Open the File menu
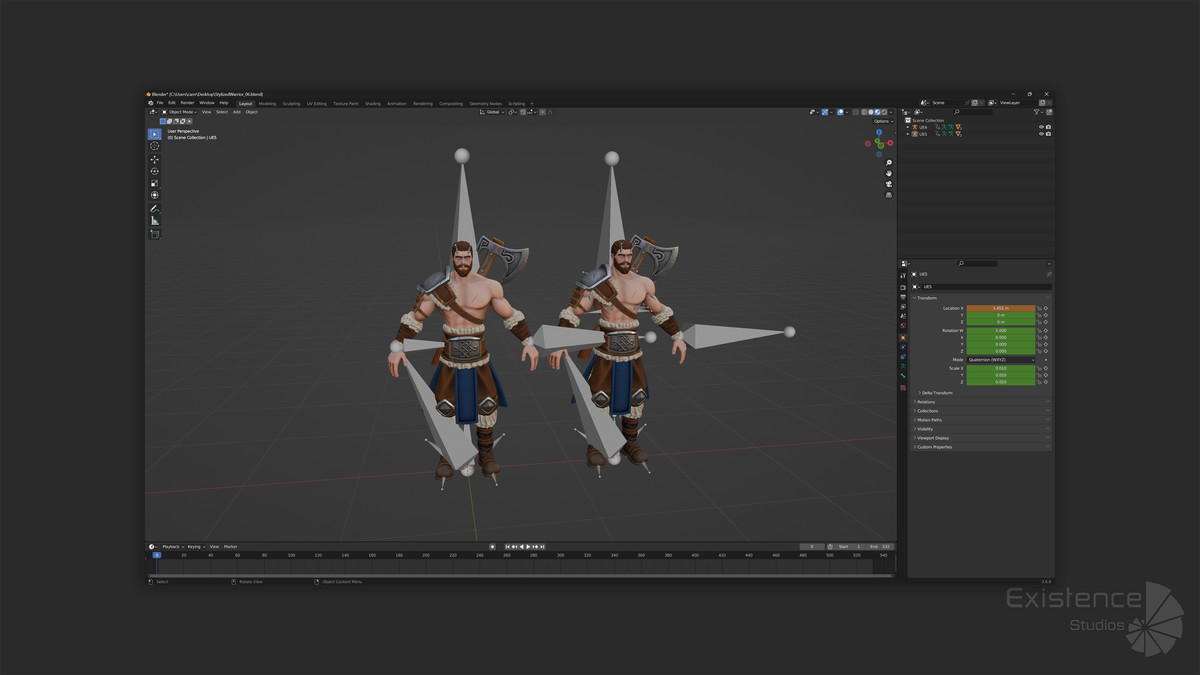Screen dimensions: 1200x675 160,102
